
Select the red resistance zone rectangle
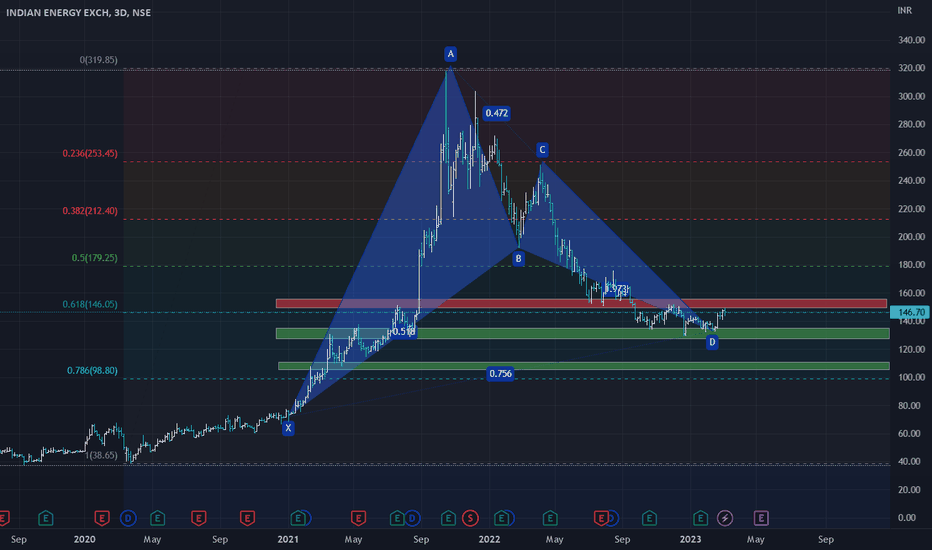pos(581,304)
